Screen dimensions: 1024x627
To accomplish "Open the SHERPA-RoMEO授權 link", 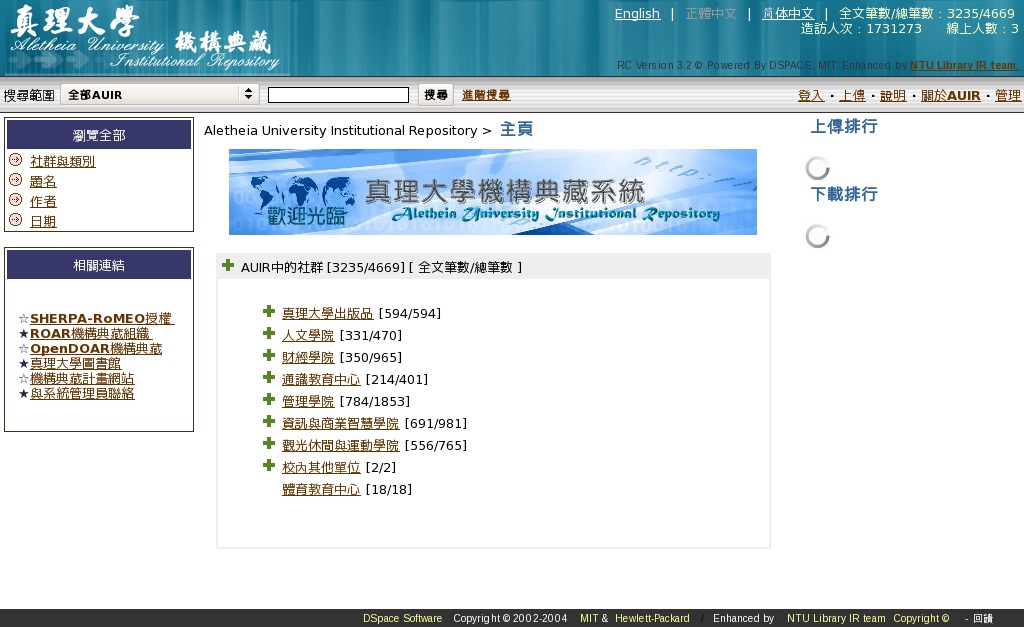I will pos(101,318).
